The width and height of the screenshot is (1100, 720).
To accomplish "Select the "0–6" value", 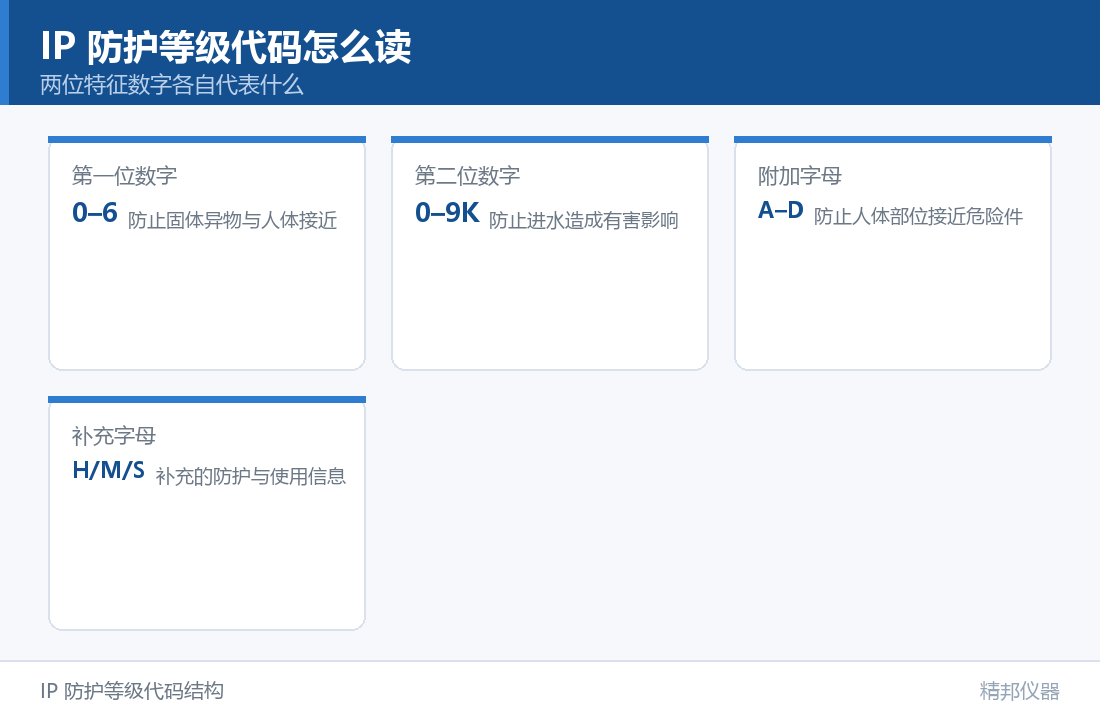I will (95, 212).
